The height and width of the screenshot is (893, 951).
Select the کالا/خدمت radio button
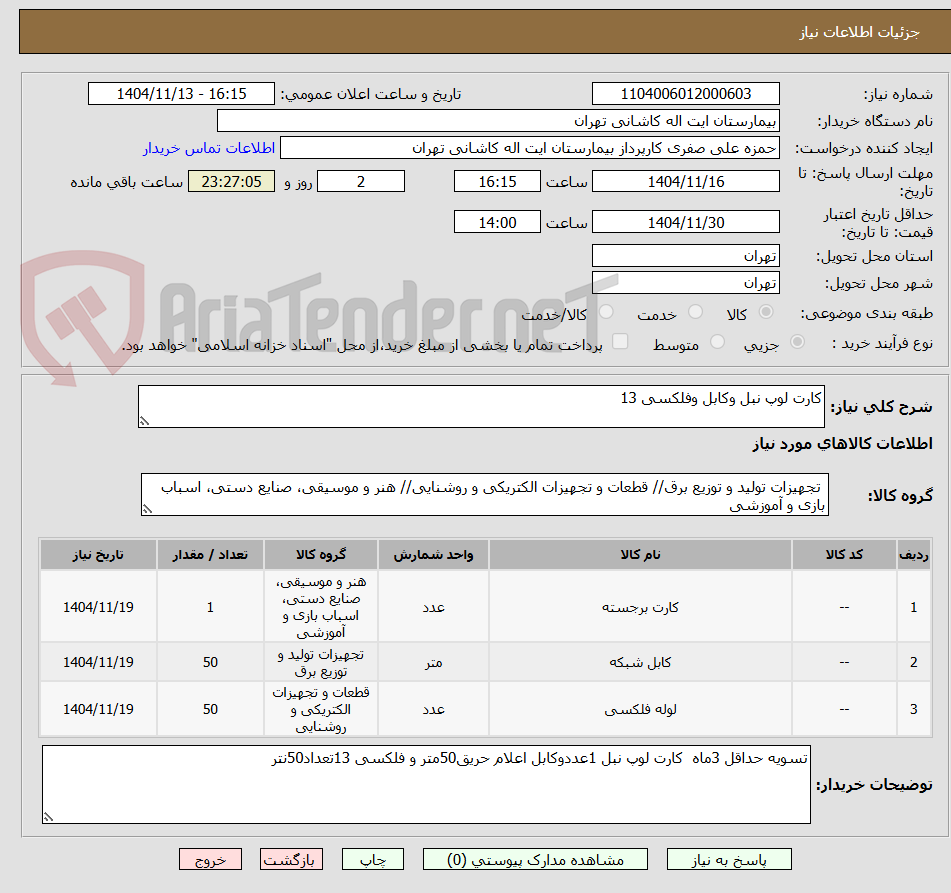point(606,312)
